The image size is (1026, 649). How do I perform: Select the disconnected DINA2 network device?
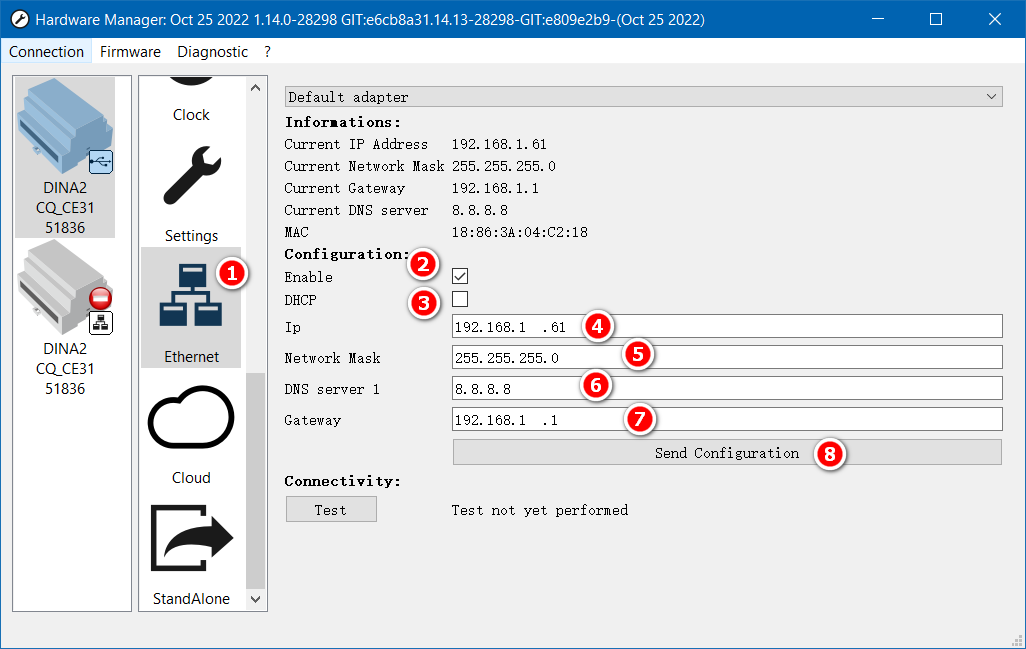click(65, 319)
